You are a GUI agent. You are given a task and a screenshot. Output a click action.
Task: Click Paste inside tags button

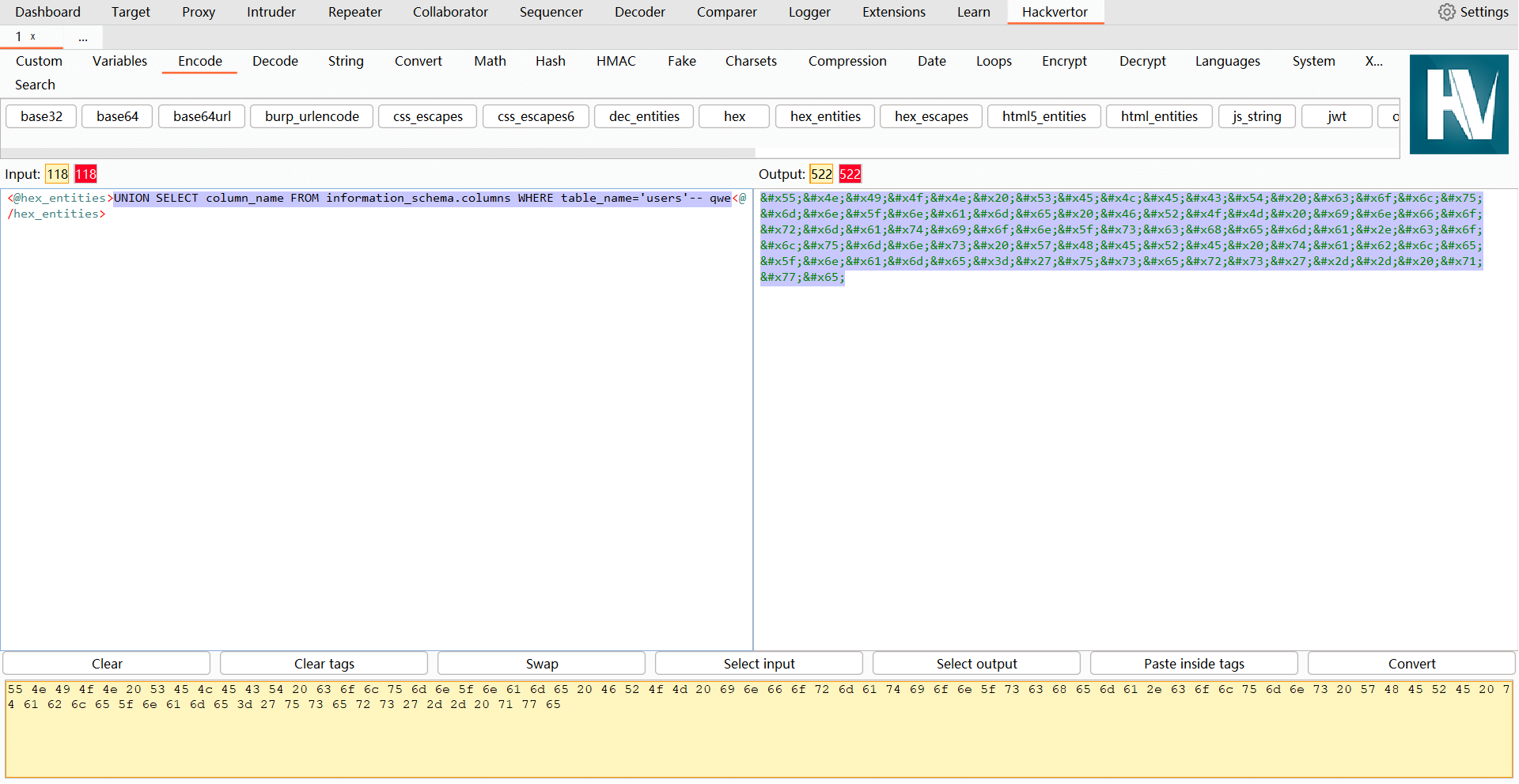point(1193,664)
